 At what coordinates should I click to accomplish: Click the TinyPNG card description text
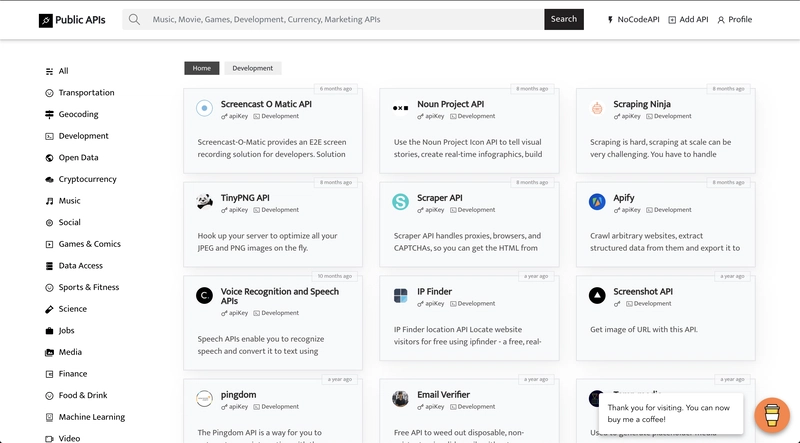[267, 242]
